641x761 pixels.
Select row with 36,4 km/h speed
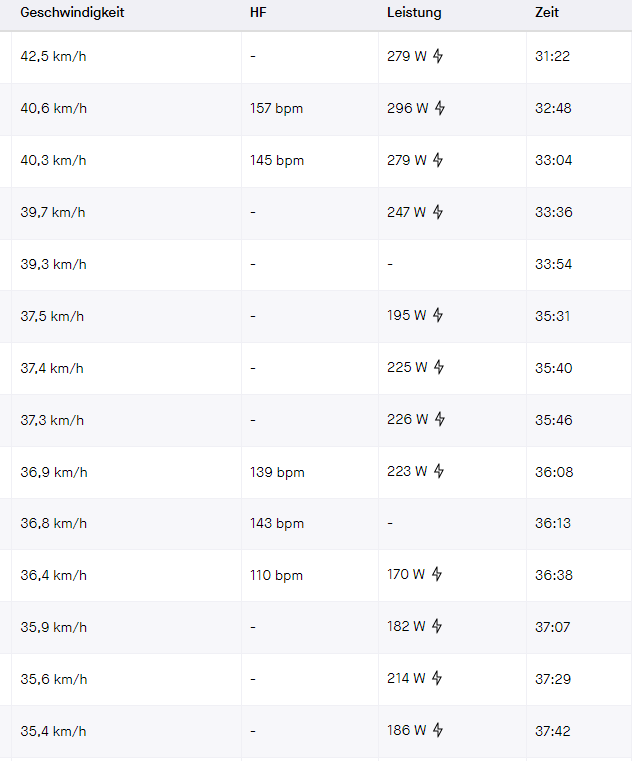(x=316, y=576)
